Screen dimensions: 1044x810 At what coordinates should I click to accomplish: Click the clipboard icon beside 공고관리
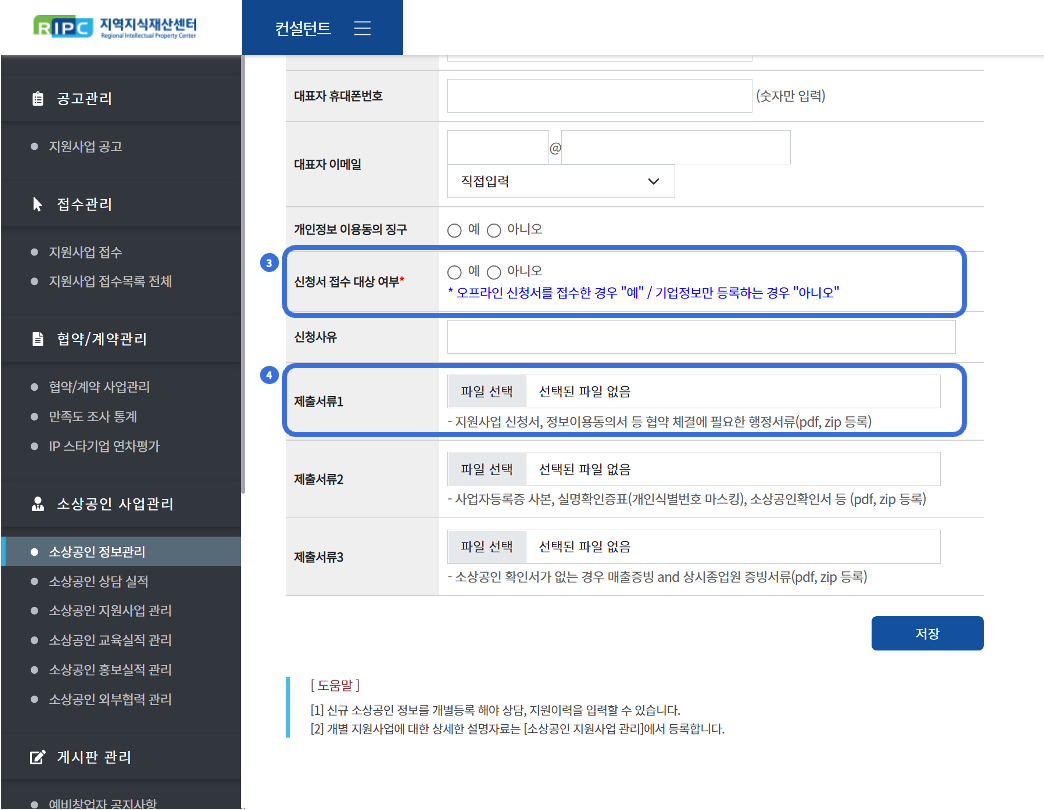(38, 99)
